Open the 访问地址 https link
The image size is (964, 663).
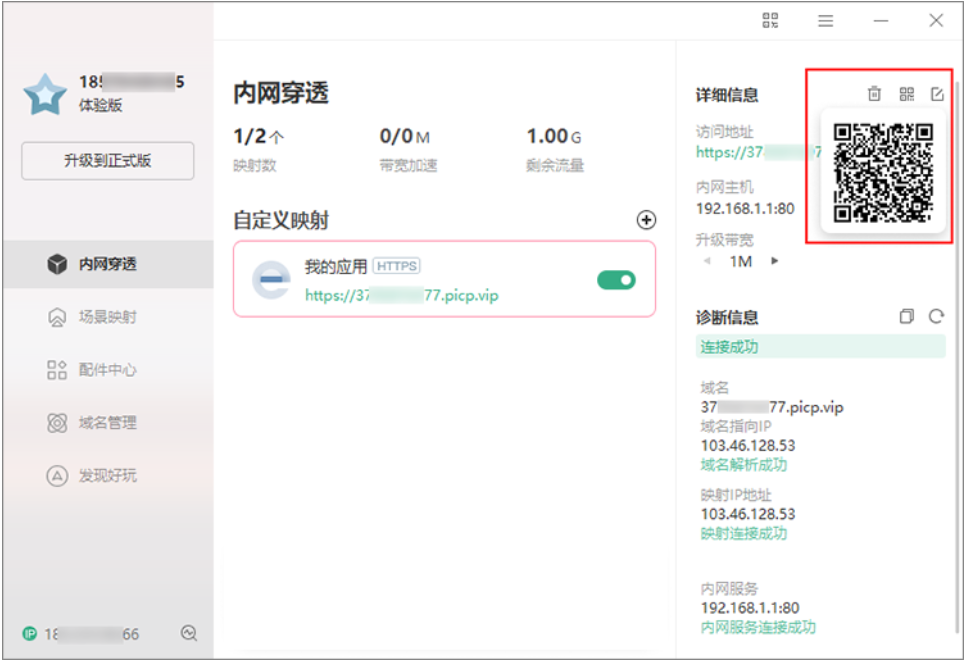[x=758, y=152]
